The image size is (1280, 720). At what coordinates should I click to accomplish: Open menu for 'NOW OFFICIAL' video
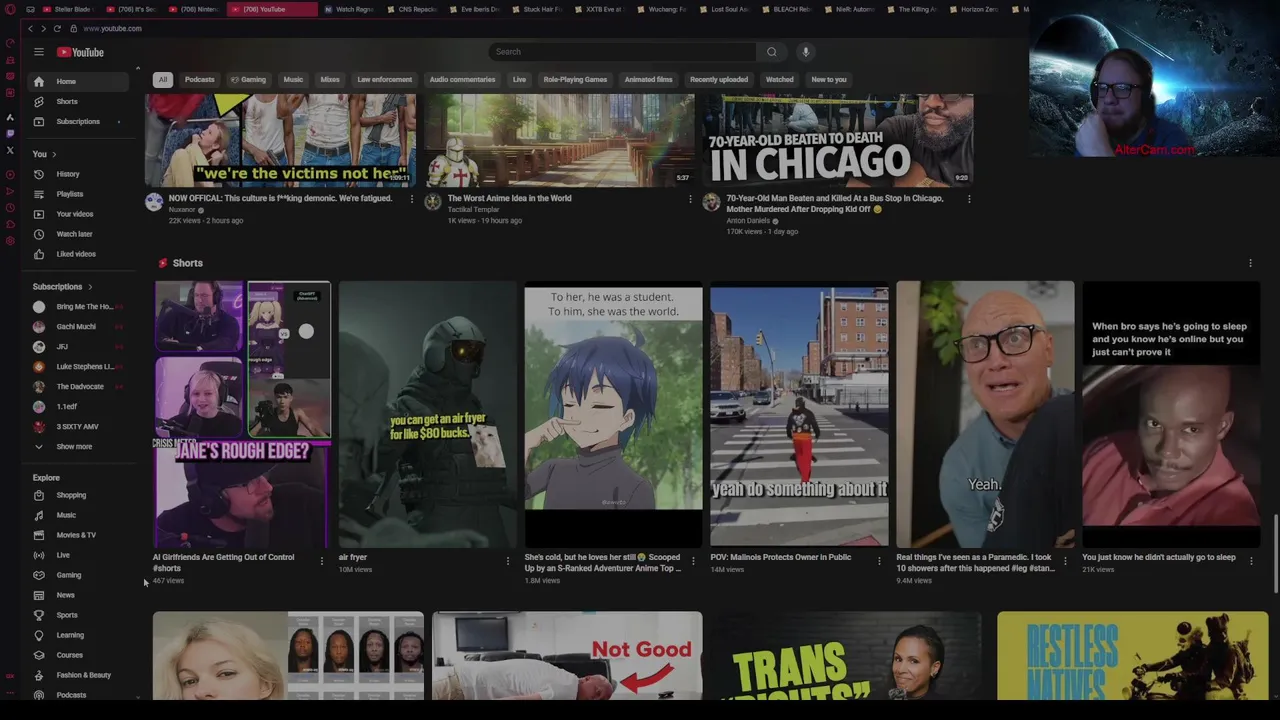[411, 199]
